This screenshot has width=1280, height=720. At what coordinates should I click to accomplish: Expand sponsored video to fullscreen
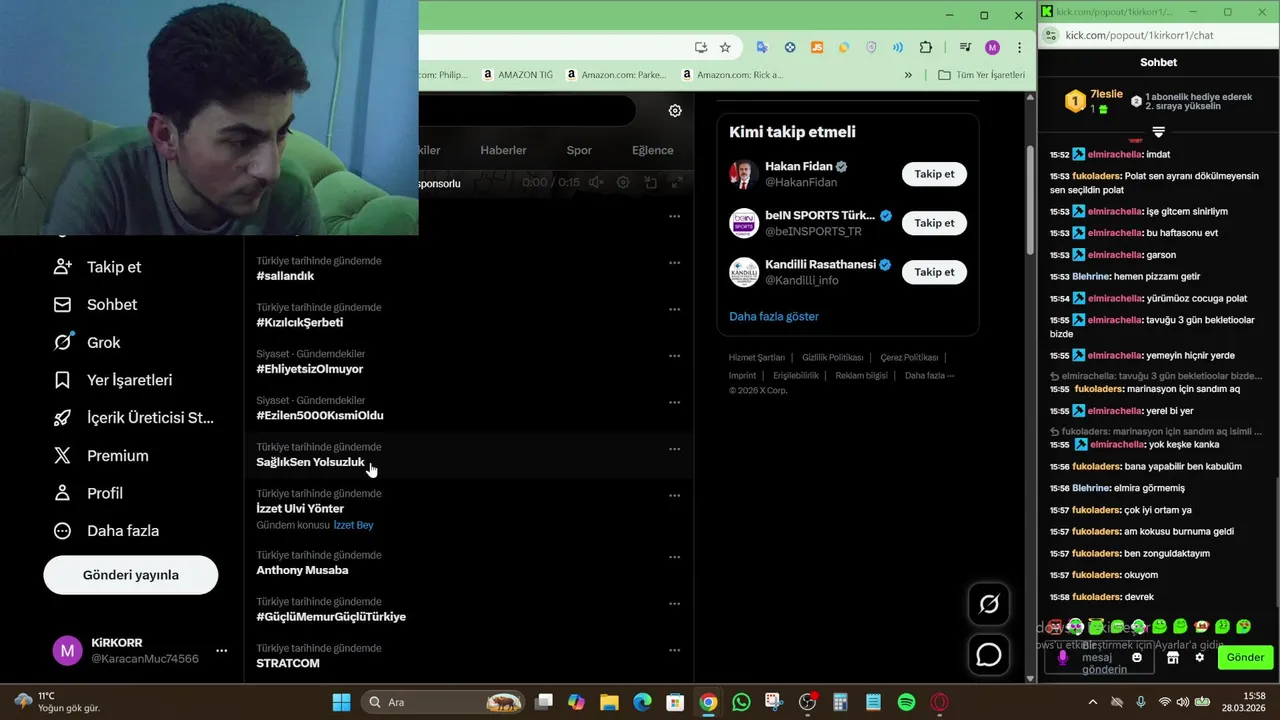point(677,182)
